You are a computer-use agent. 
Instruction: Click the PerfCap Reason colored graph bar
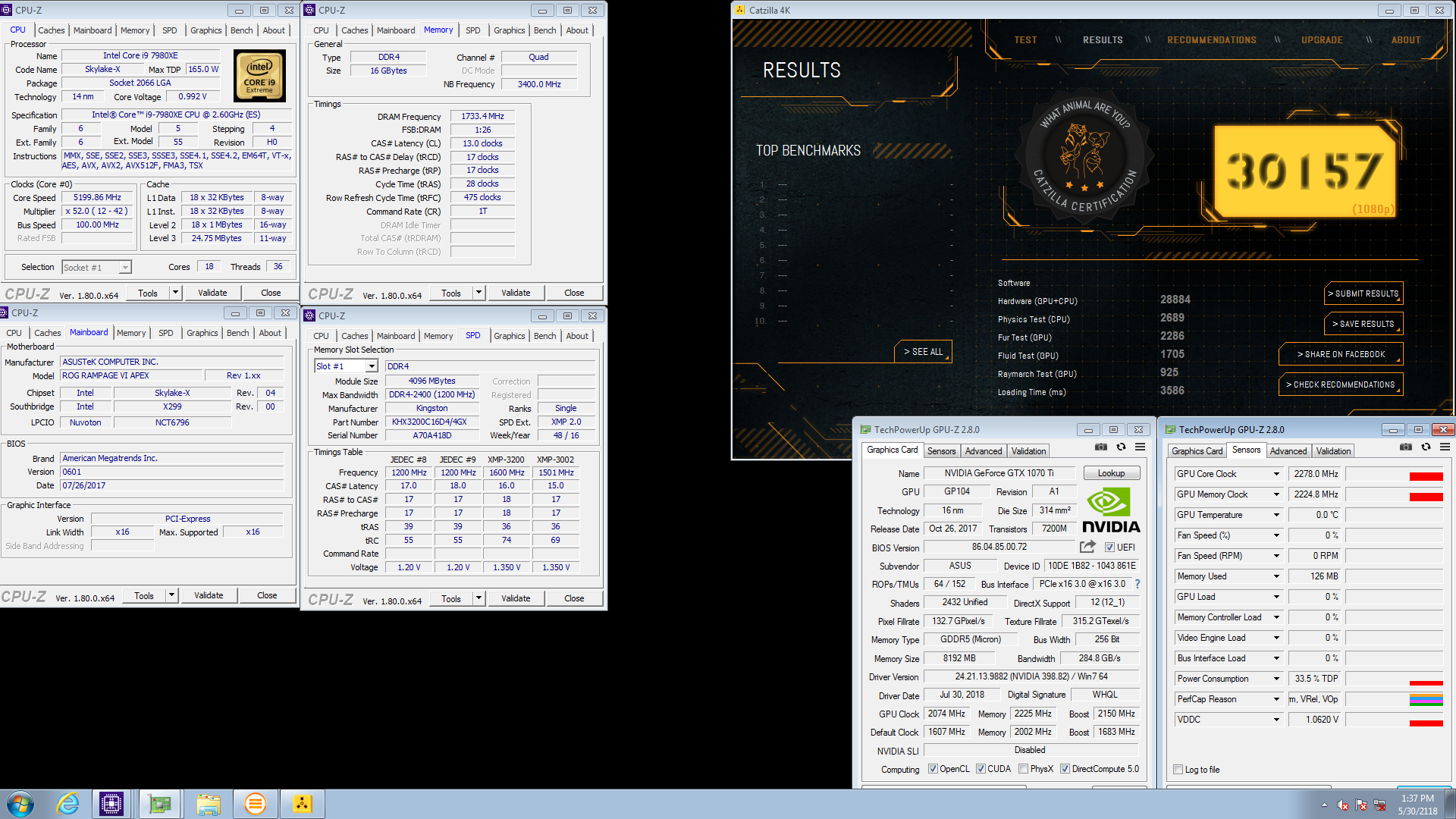click(x=1426, y=699)
